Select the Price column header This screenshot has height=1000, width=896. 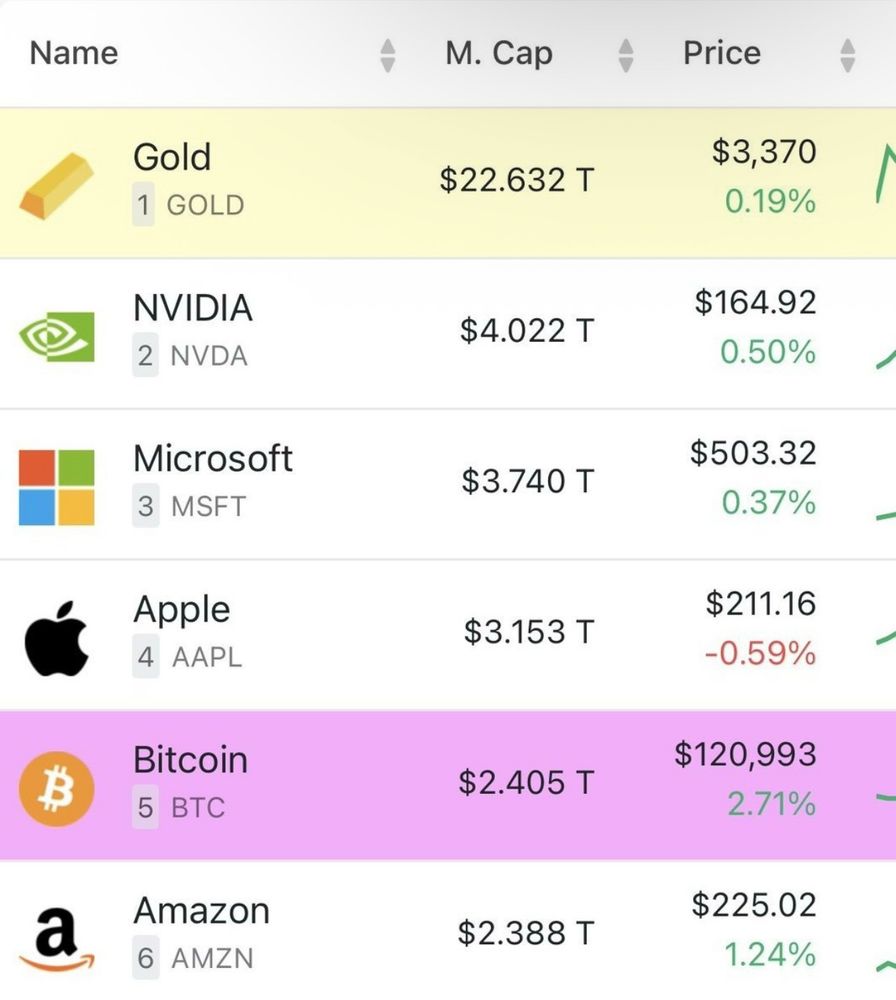[x=722, y=53]
